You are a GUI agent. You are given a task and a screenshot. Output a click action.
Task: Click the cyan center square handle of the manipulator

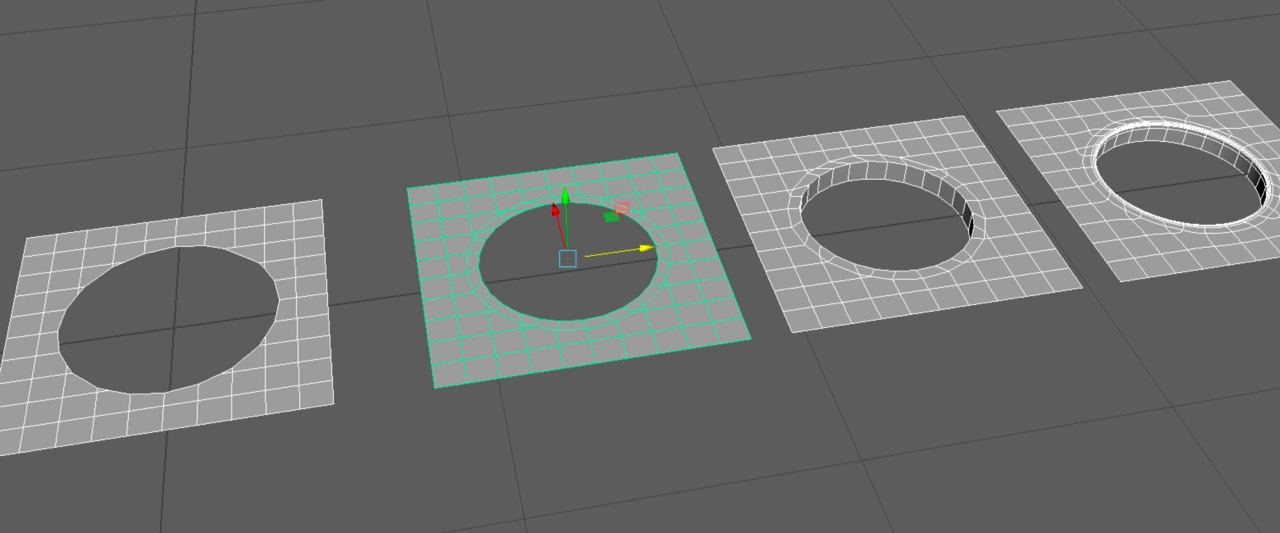click(x=567, y=259)
